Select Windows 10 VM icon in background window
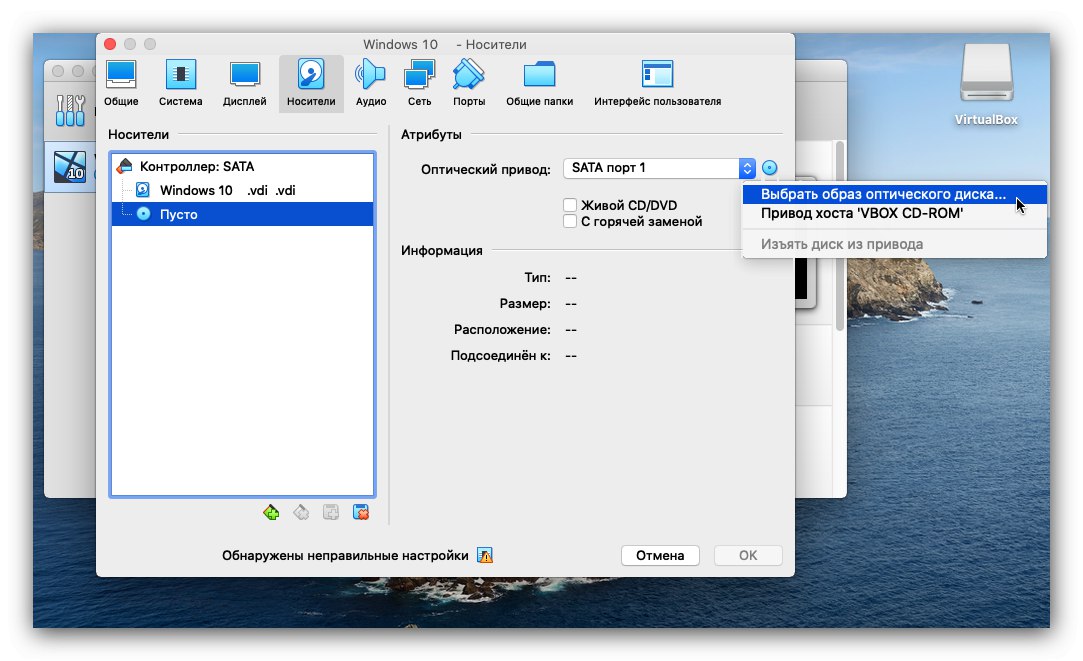Viewport: 1083px width, 661px height. [x=70, y=167]
